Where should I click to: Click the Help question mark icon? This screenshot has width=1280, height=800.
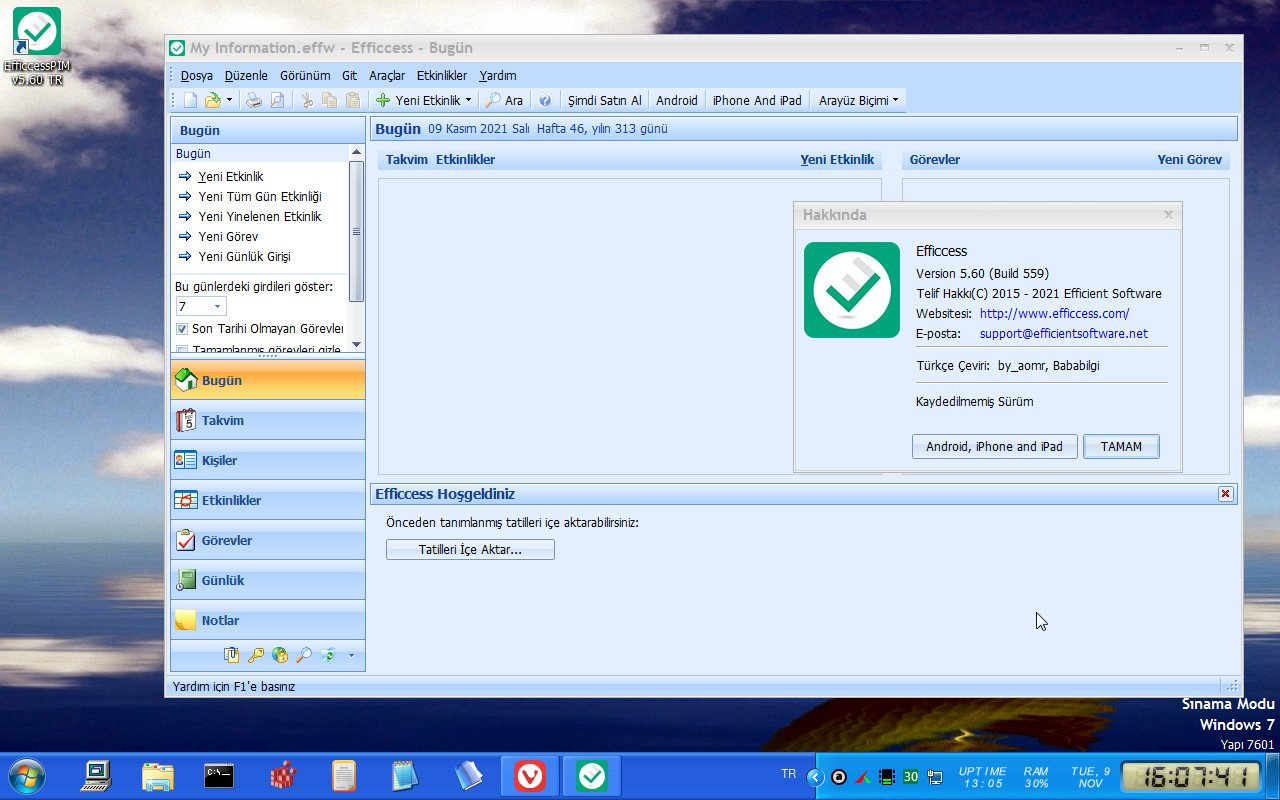coord(545,100)
